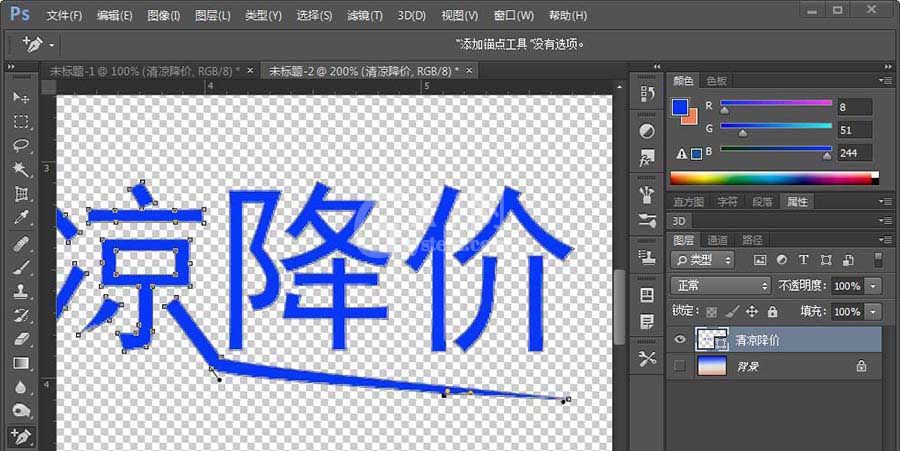Toggle pixel layer filter

point(760,260)
